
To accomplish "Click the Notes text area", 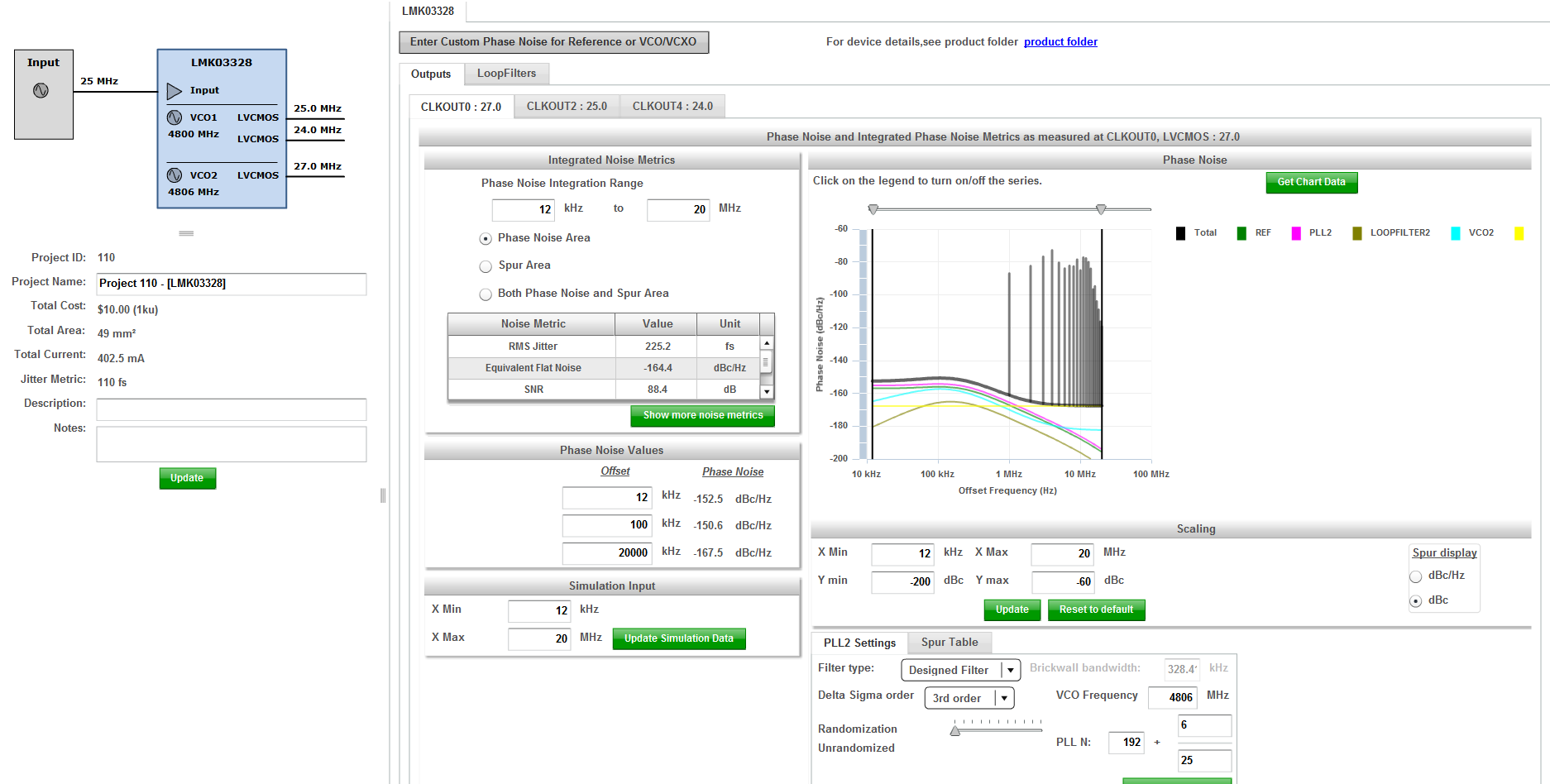I will coord(232,444).
